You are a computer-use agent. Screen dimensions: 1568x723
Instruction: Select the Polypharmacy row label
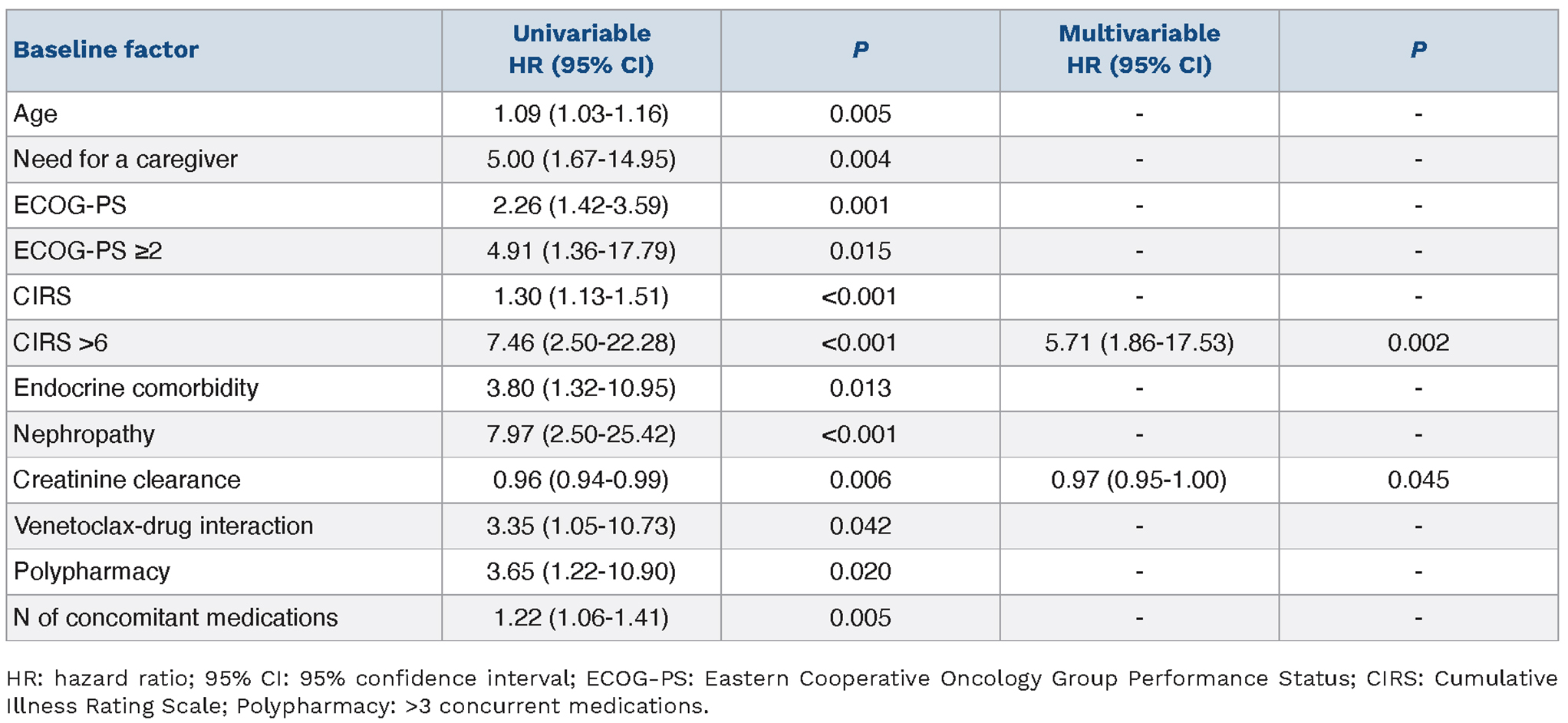click(91, 572)
